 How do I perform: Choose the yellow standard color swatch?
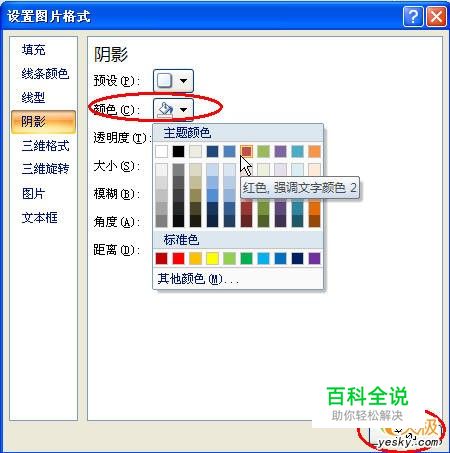coord(212,258)
